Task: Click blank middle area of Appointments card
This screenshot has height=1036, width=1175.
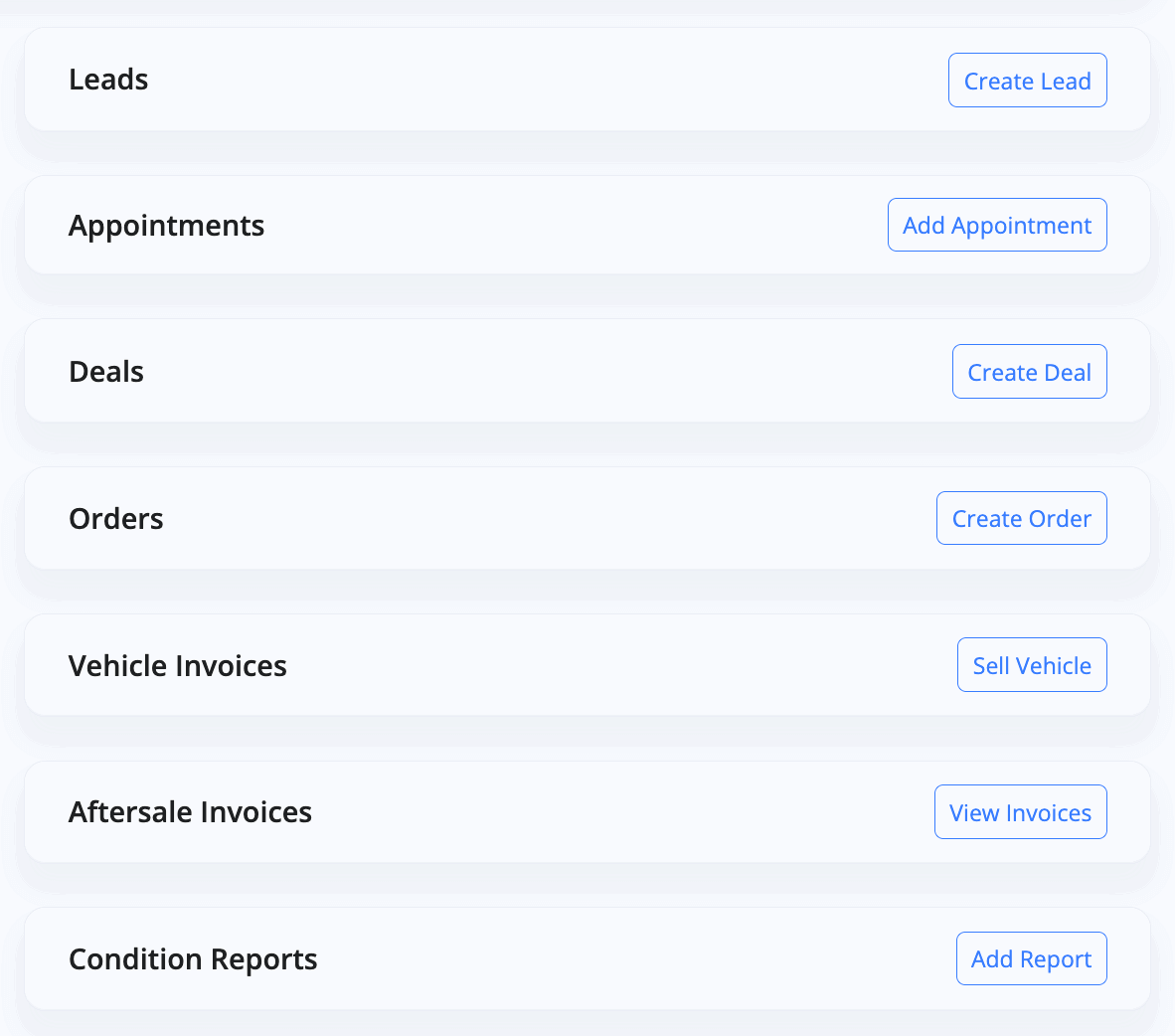Action: 577,225
